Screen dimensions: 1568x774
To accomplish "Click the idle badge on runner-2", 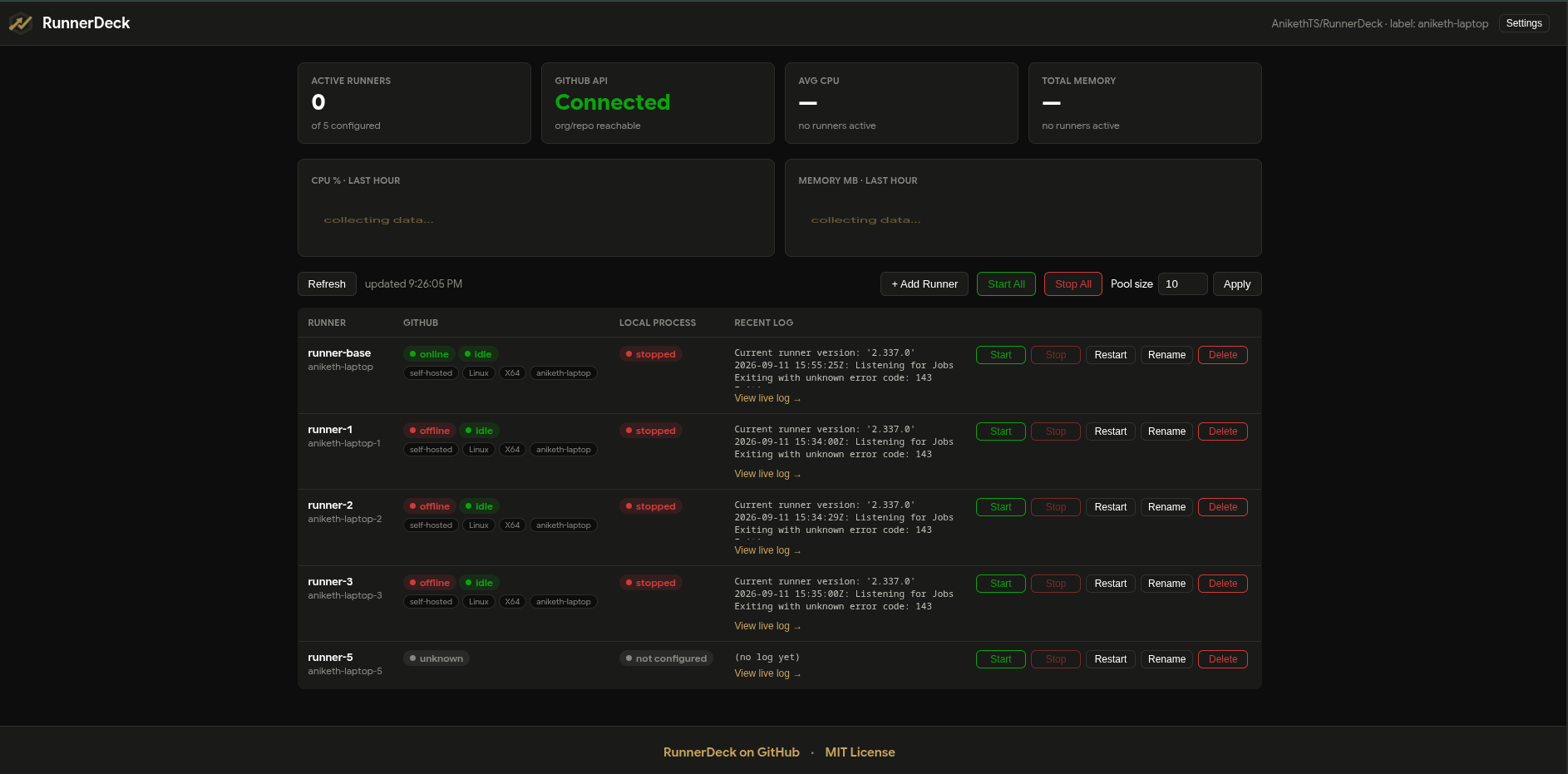I will (x=479, y=506).
